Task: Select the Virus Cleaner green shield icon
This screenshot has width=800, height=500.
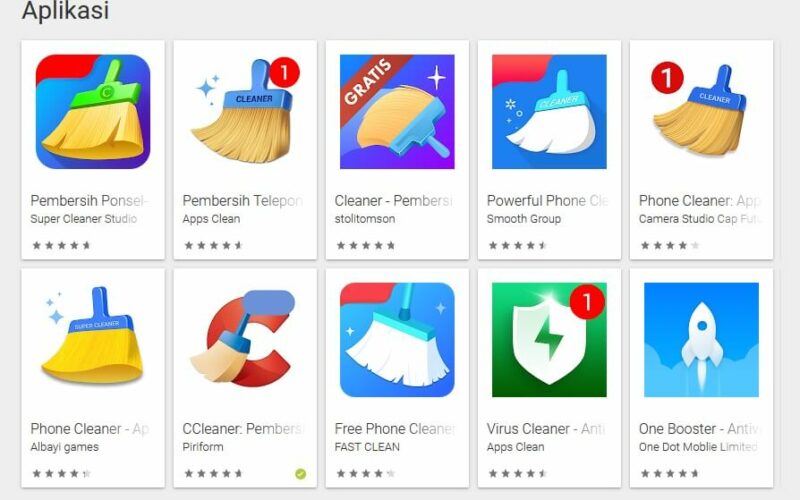Action: click(549, 340)
